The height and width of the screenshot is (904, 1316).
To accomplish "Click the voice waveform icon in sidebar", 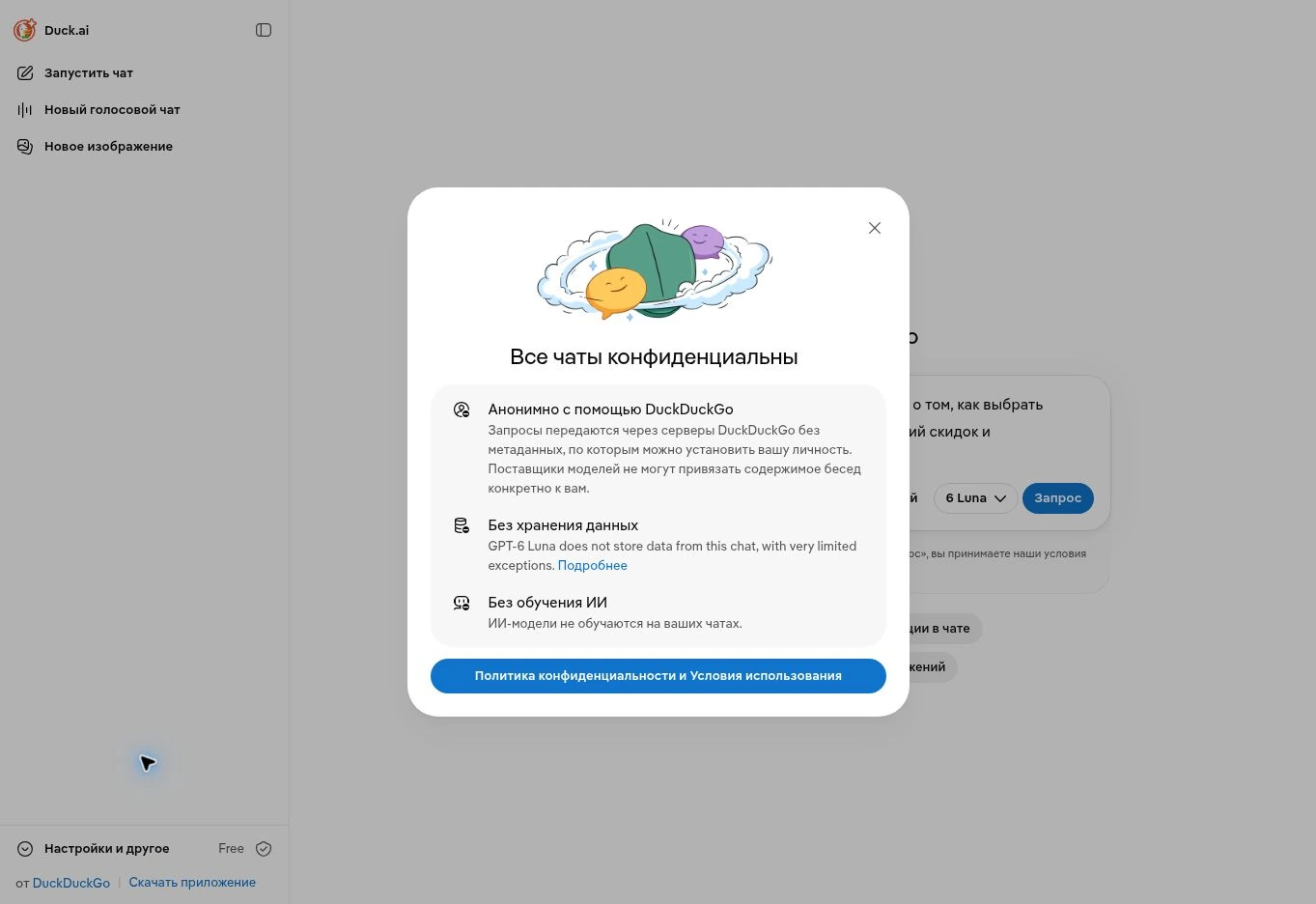I will pos(25,109).
